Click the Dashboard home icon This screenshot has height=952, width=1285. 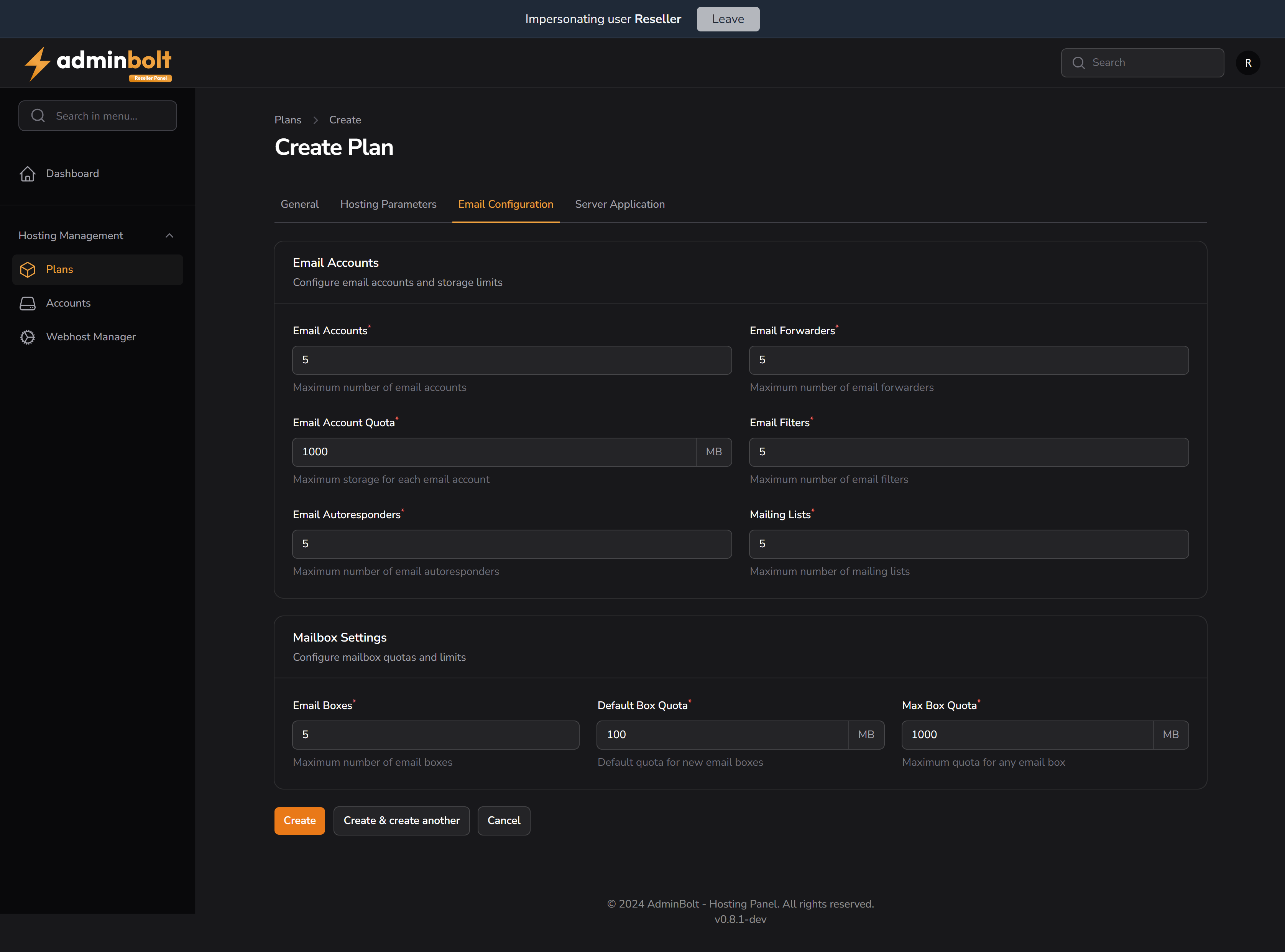tap(28, 174)
